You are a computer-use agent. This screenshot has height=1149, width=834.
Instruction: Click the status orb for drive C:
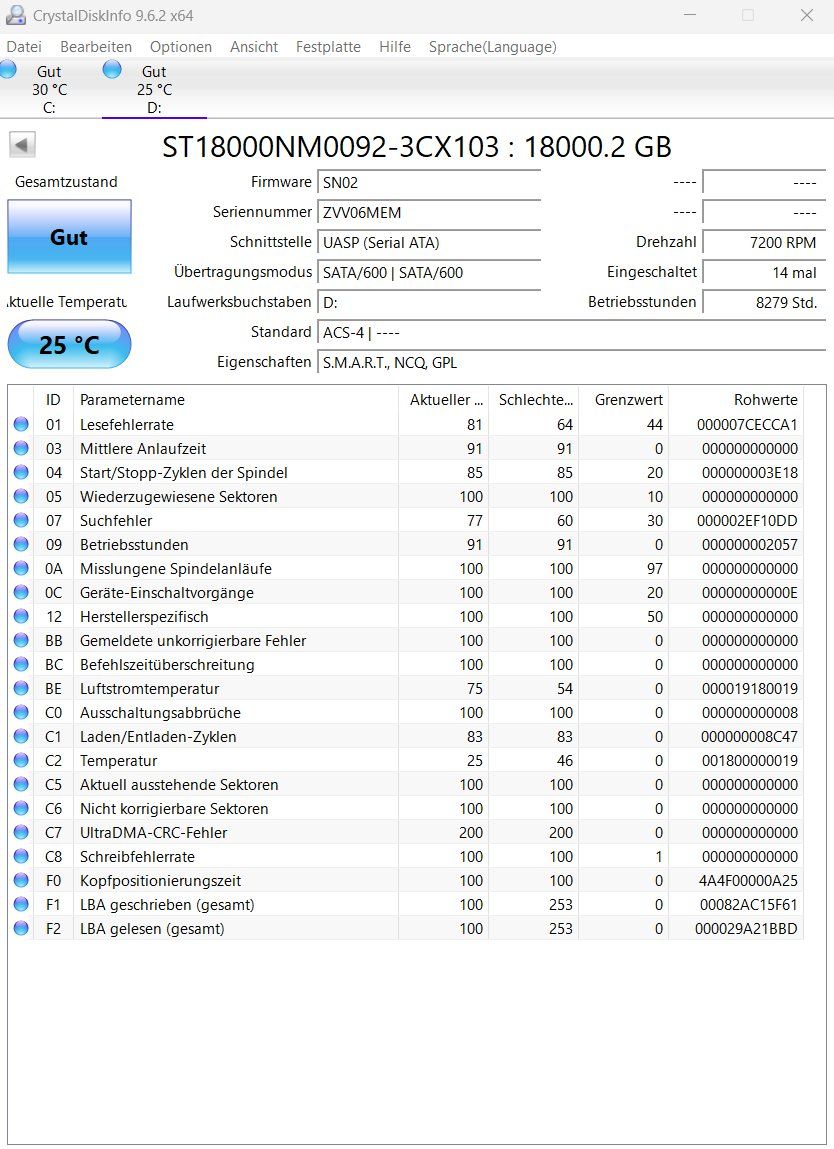tap(8, 70)
